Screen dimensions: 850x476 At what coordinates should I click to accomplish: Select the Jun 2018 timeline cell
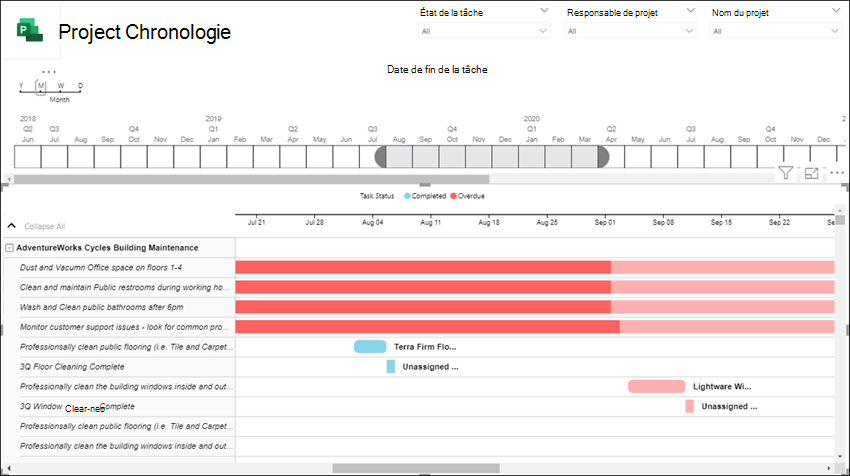pos(28,157)
